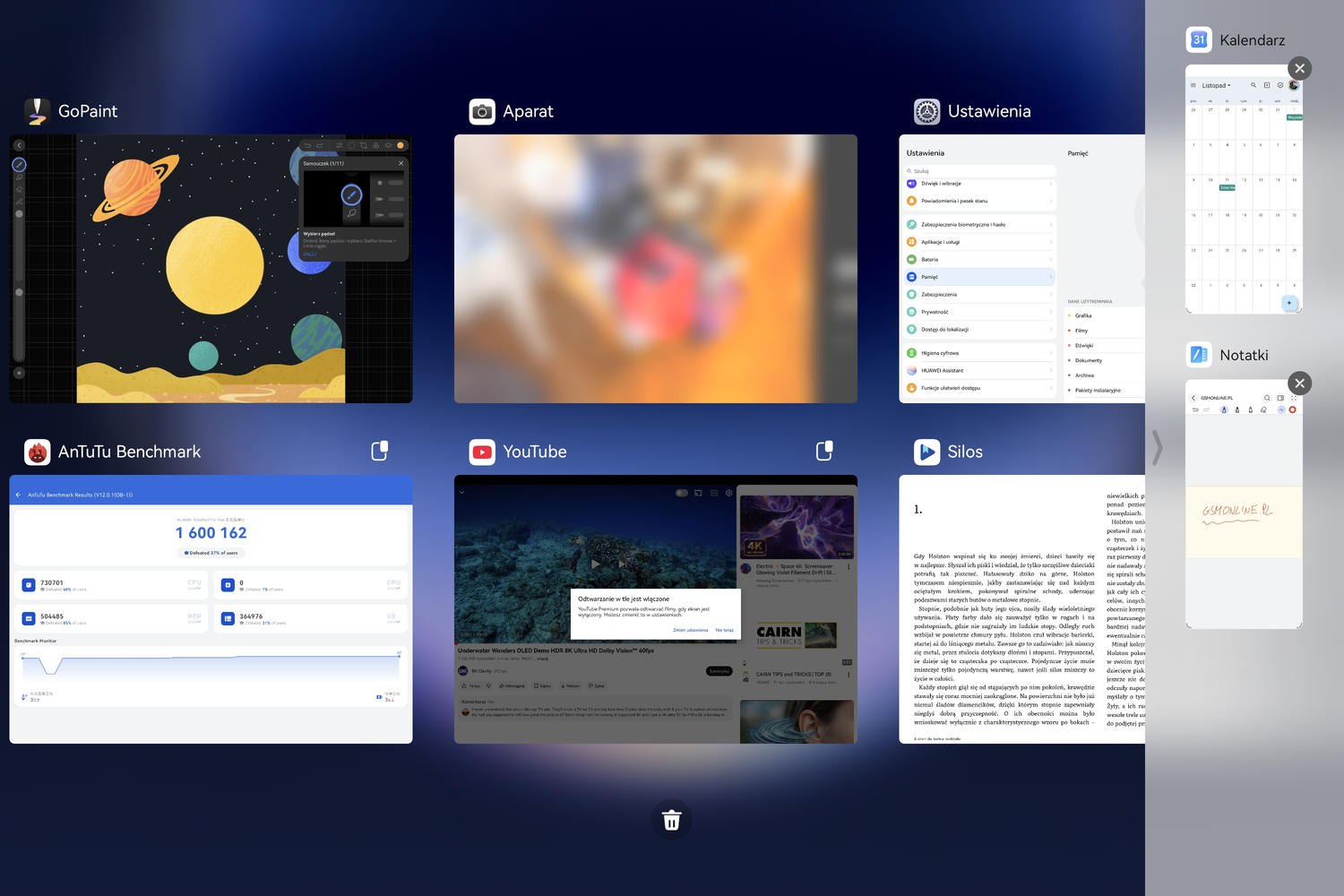Click the Nie teraz link in YouTube dialog
Image resolution: width=1344 pixels, height=896 pixels.
point(724,630)
